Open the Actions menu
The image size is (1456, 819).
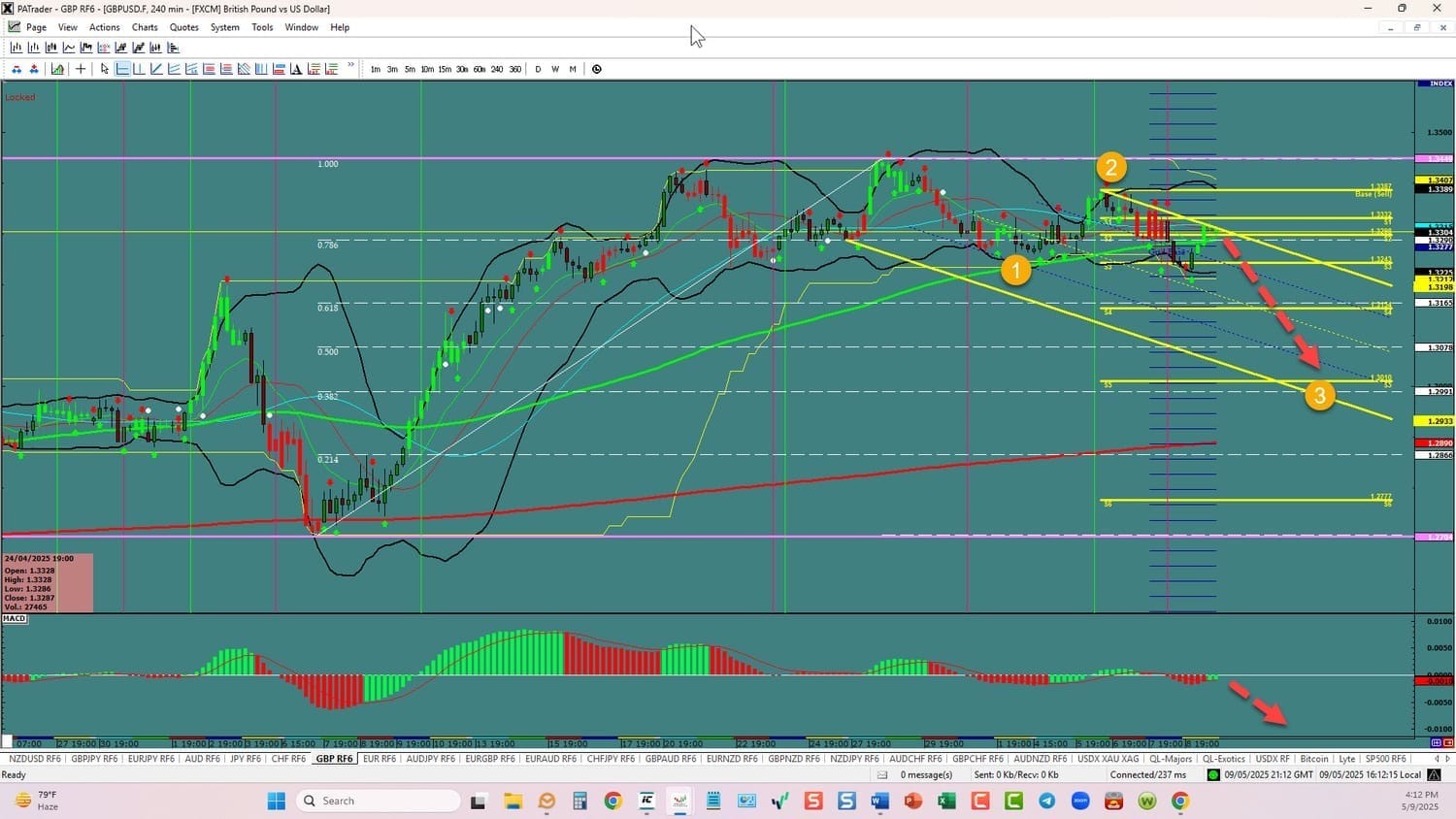(105, 27)
